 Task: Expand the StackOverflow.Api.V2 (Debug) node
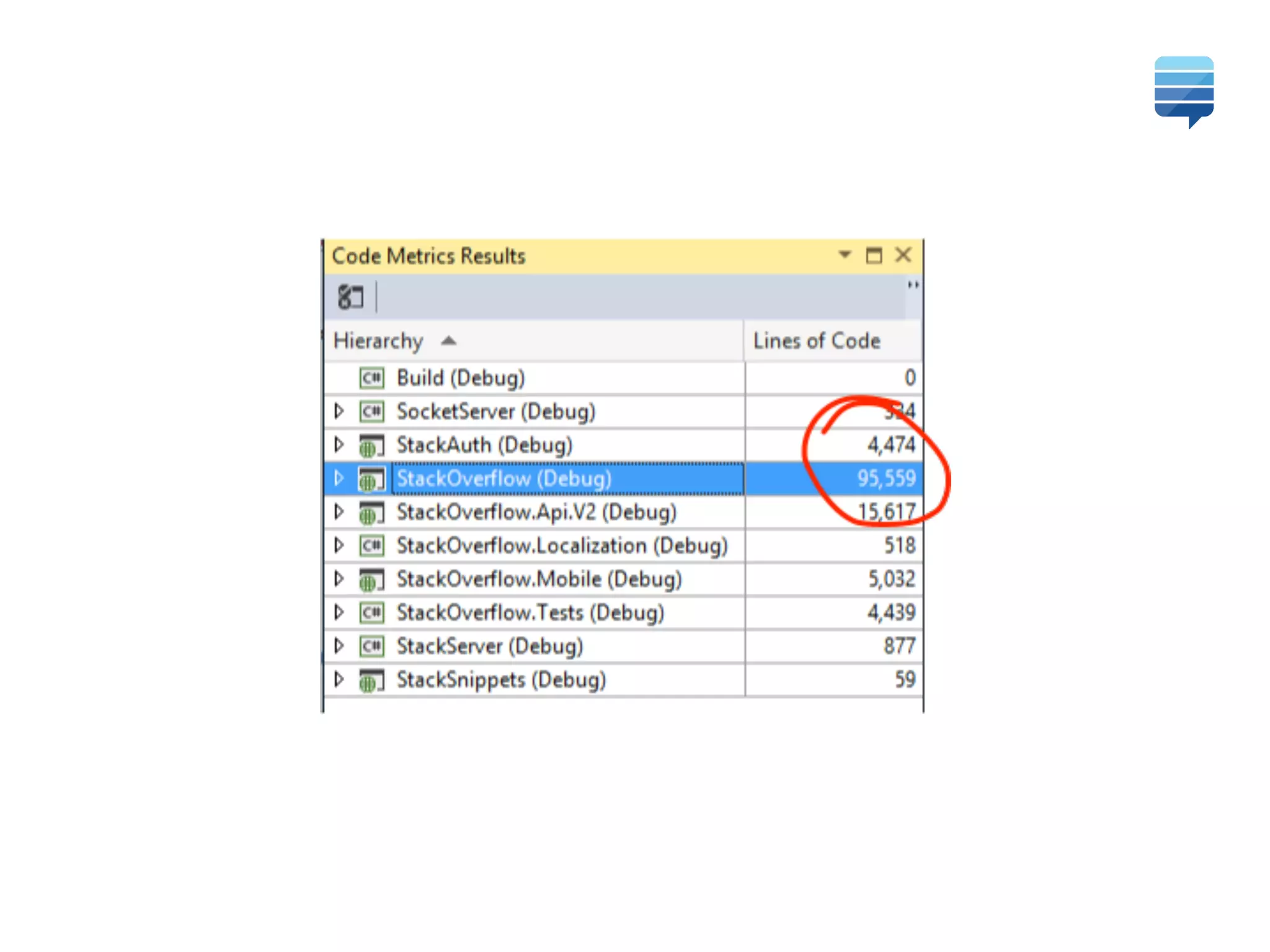click(339, 511)
